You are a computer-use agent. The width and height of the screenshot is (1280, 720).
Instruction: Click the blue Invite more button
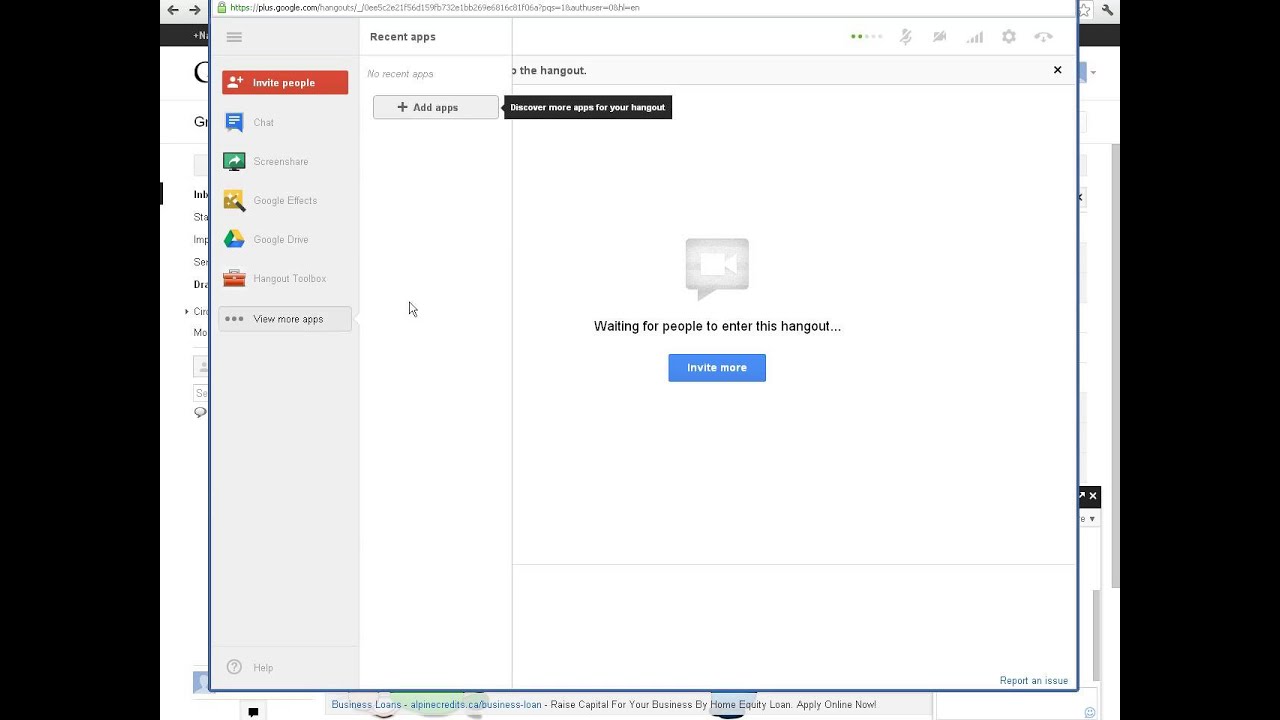tap(717, 368)
